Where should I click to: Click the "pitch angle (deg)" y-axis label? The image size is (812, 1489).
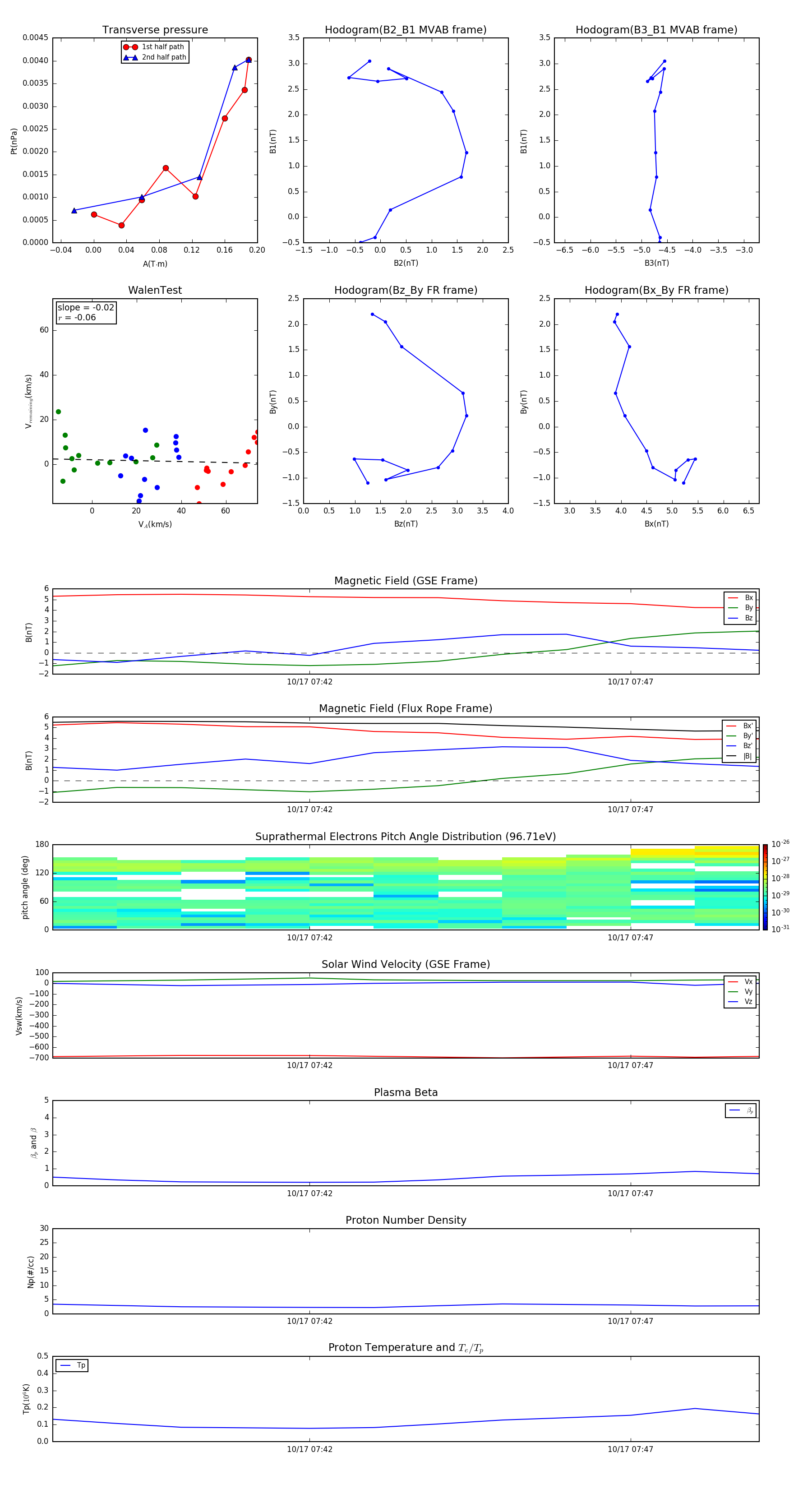[x=25, y=887]
